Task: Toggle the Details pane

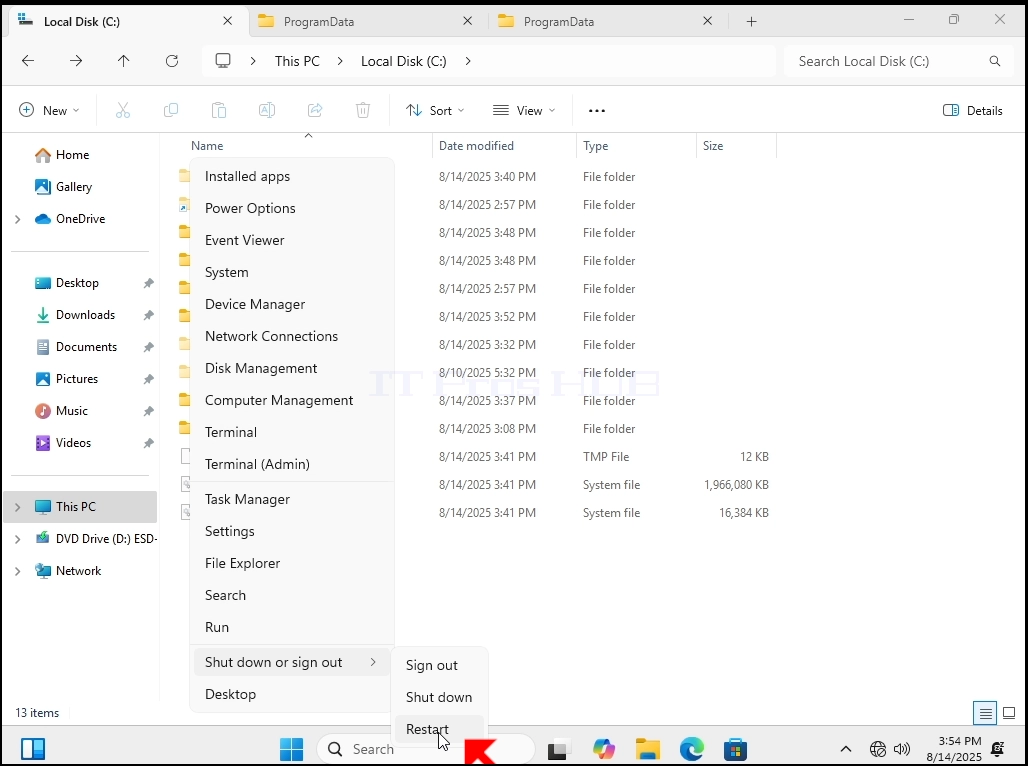Action: (x=972, y=111)
